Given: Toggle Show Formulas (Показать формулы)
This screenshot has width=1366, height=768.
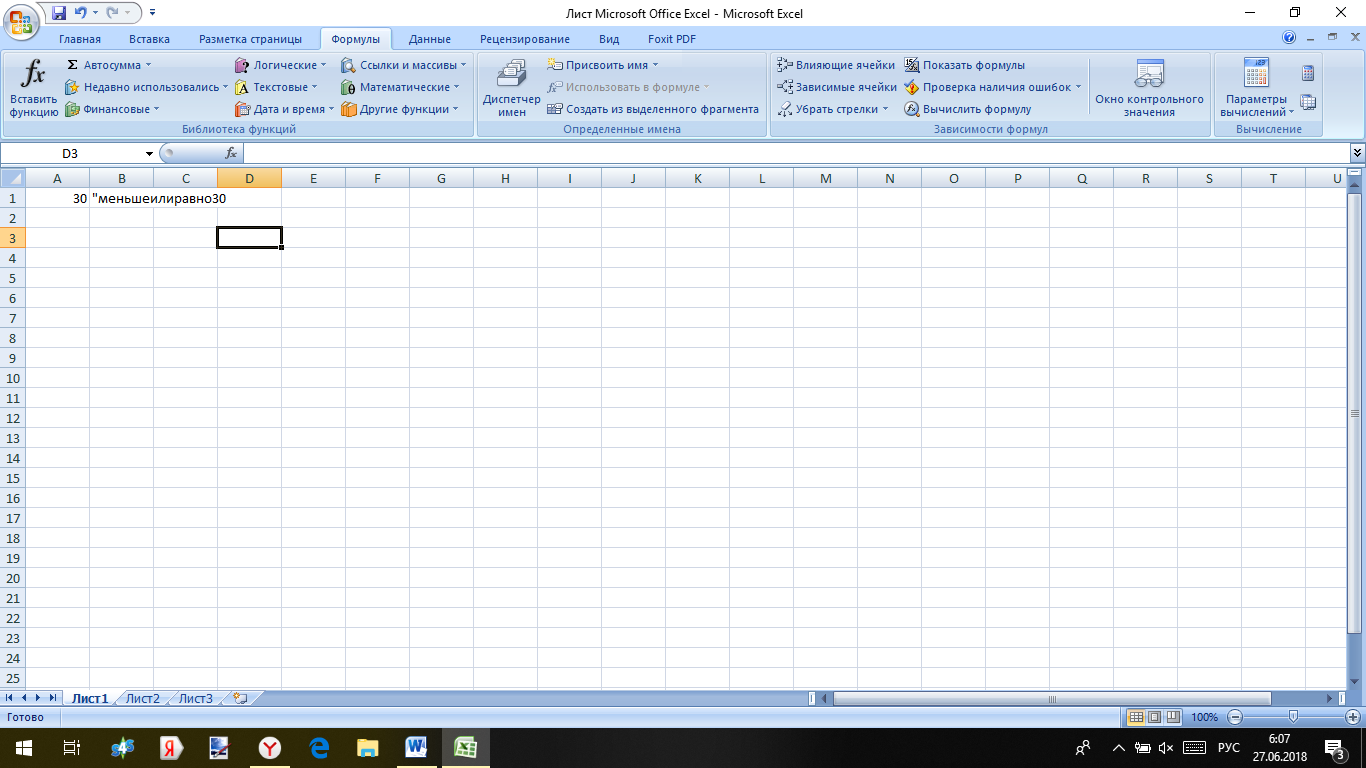Looking at the screenshot, I should 964,65.
